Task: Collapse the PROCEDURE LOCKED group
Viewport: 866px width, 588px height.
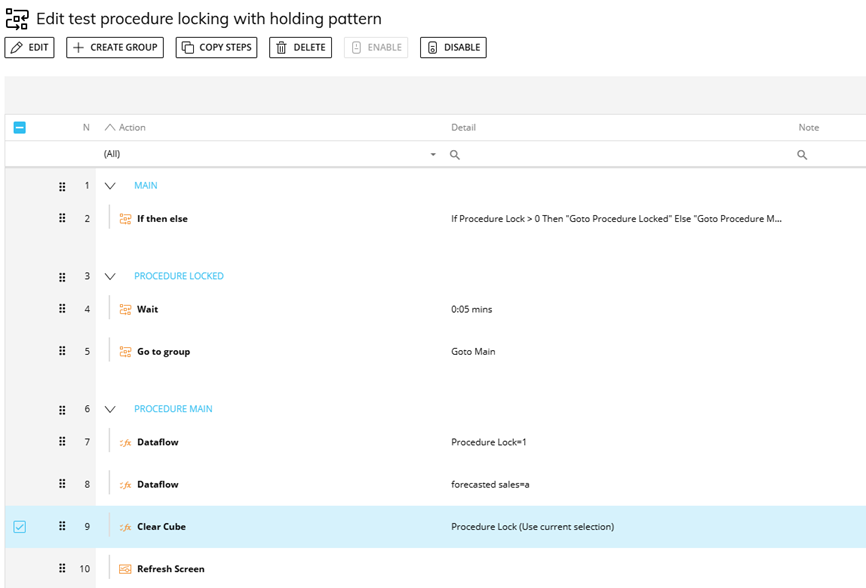Action: click(x=110, y=276)
